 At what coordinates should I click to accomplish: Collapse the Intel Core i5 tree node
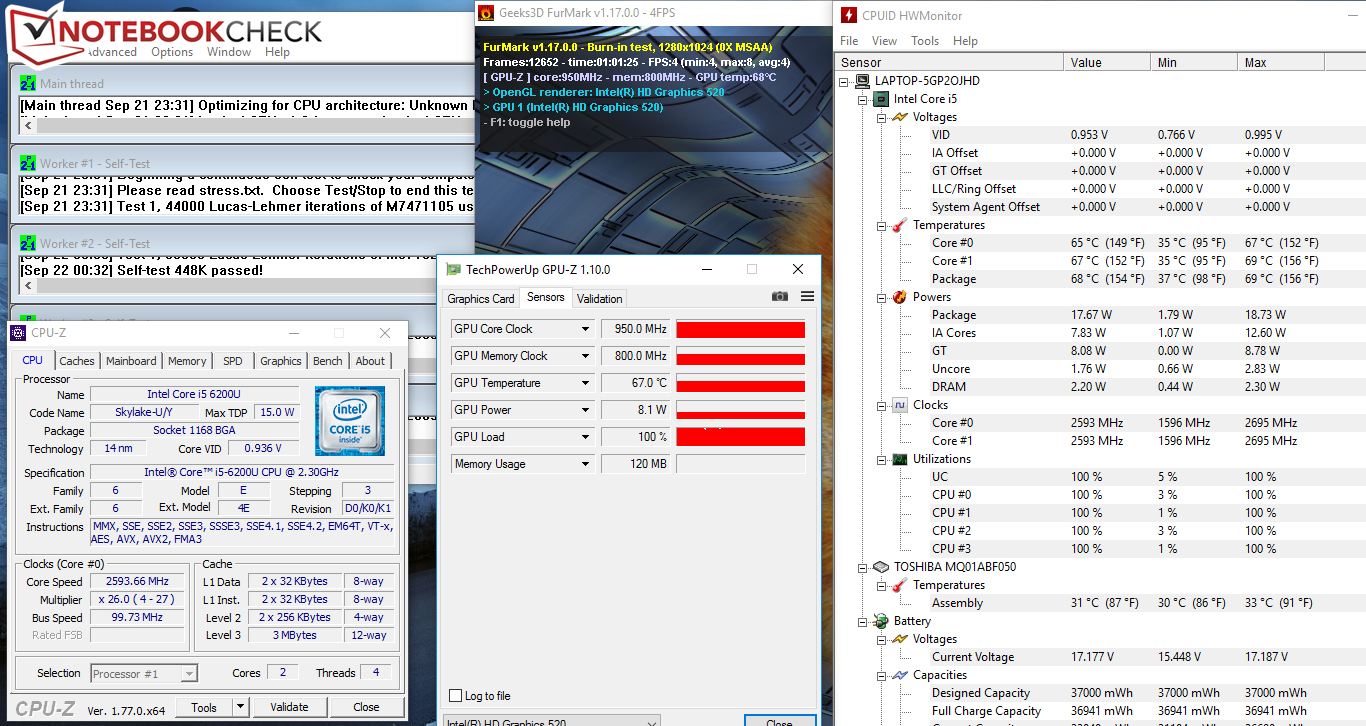click(x=863, y=99)
